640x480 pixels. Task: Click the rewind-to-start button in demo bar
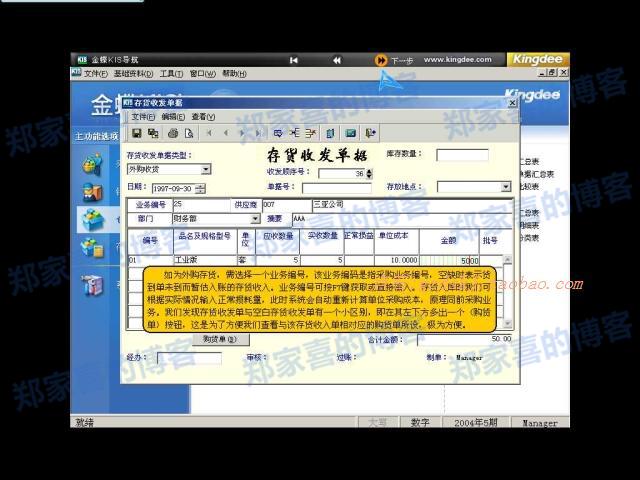coord(293,60)
